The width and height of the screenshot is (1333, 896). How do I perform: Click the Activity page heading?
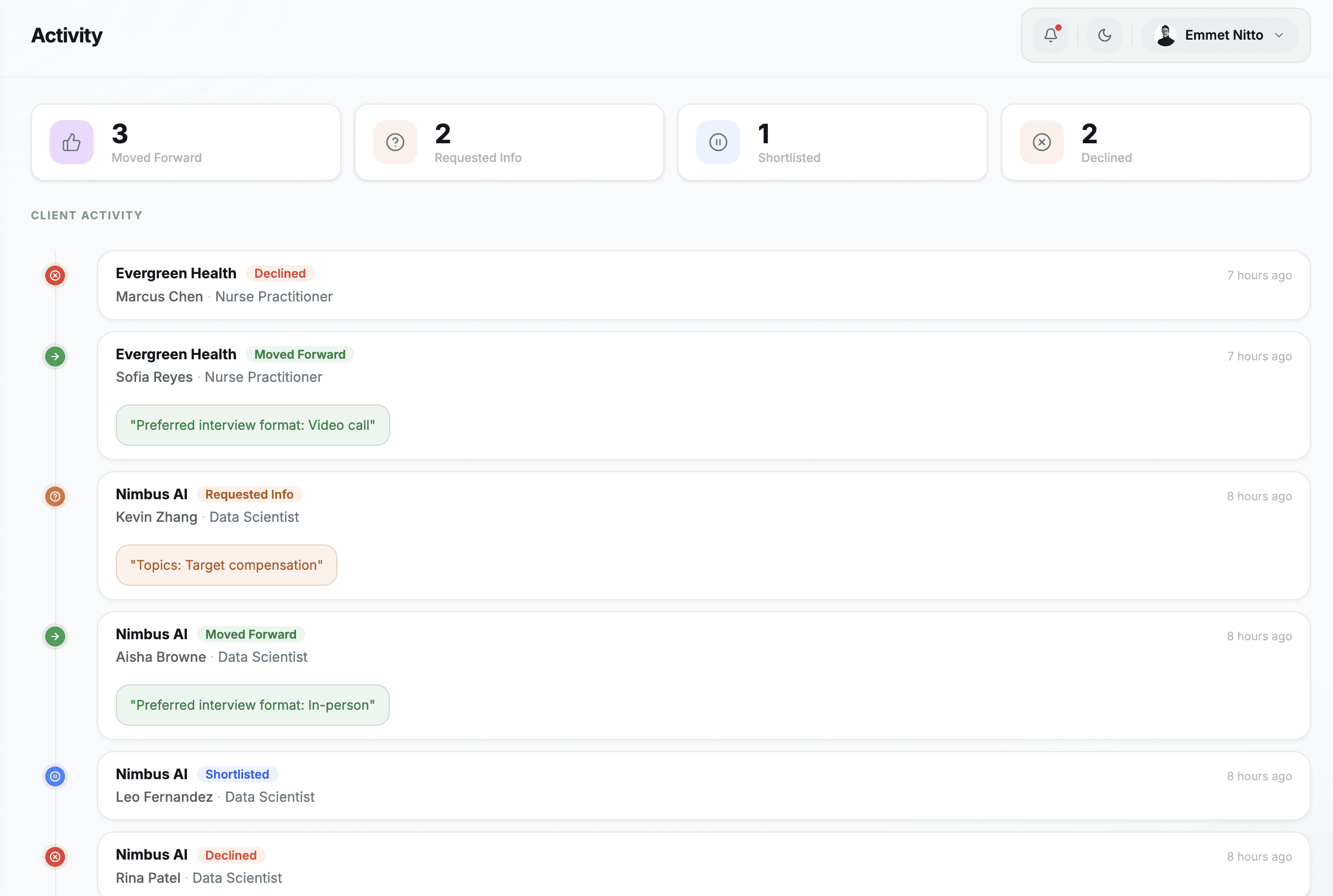[x=66, y=35]
